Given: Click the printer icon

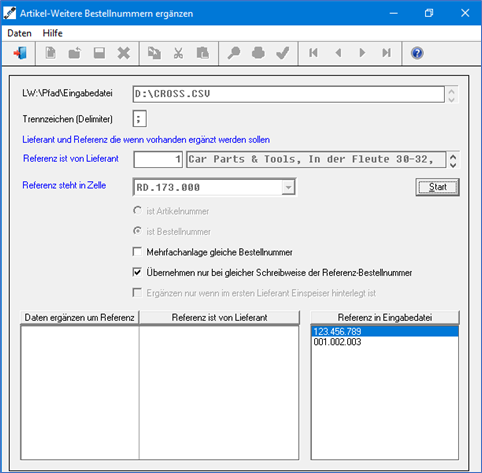Looking at the screenshot, I should pyautogui.click(x=258, y=53).
